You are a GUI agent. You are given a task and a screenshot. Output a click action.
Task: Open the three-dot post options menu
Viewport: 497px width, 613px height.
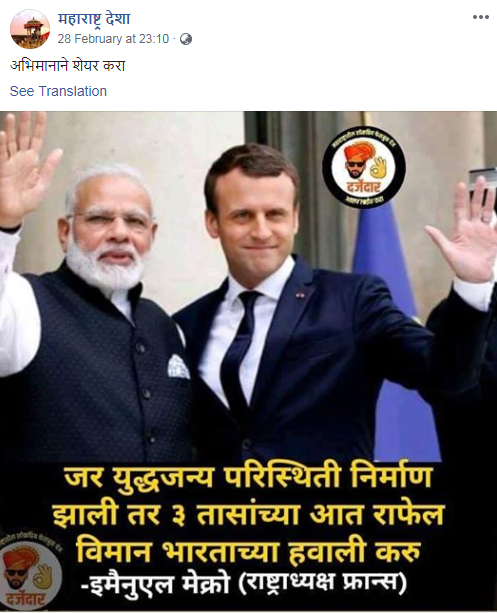481,17
